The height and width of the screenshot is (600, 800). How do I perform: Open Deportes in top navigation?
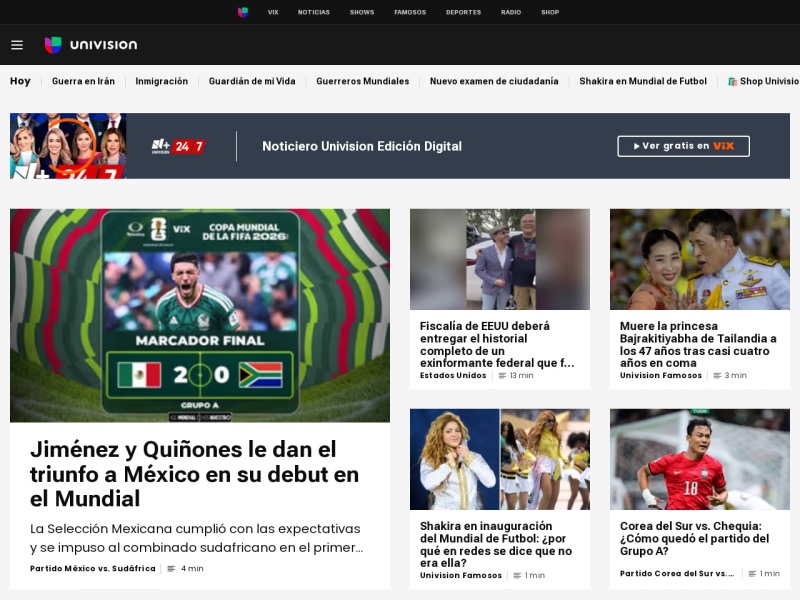pos(463,12)
